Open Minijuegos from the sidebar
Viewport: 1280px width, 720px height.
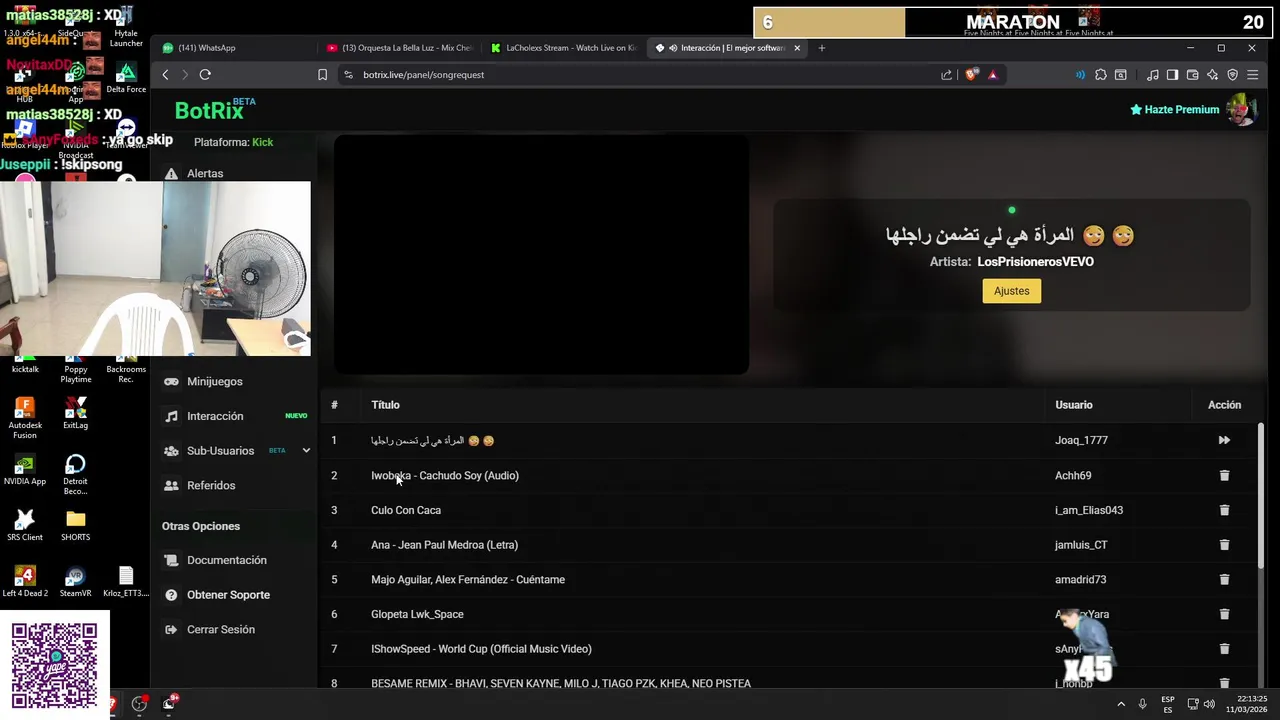click(x=214, y=381)
